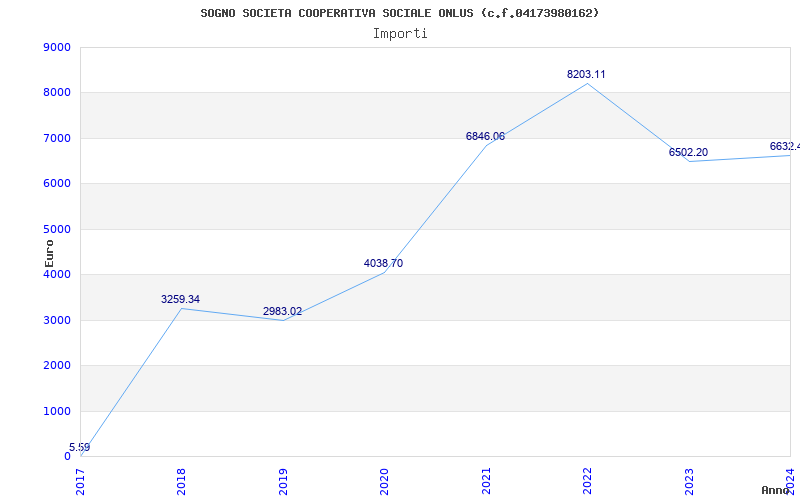Viewport: 800px width, 500px height.
Task: Click the 0 y-axis tick label
Action: [x=67, y=457]
